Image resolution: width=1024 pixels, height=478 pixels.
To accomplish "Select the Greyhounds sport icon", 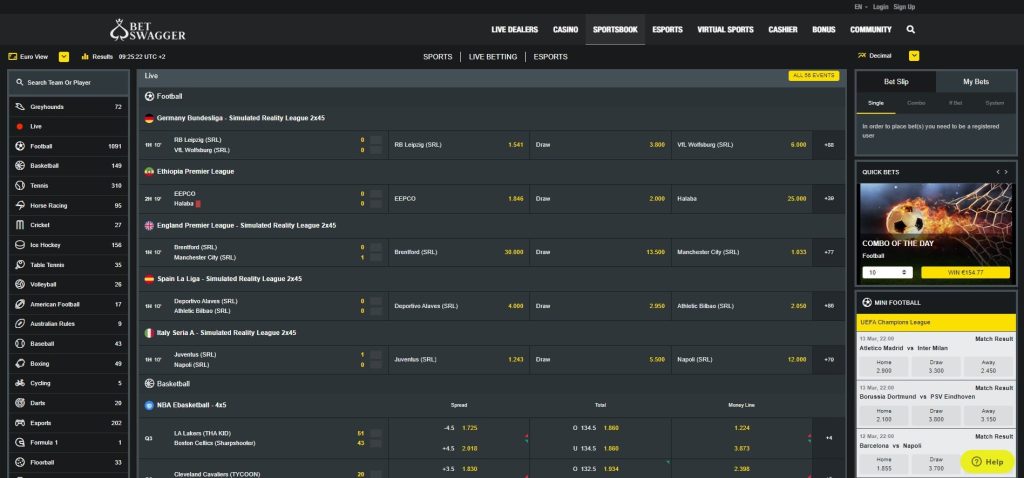I will tap(20, 106).
